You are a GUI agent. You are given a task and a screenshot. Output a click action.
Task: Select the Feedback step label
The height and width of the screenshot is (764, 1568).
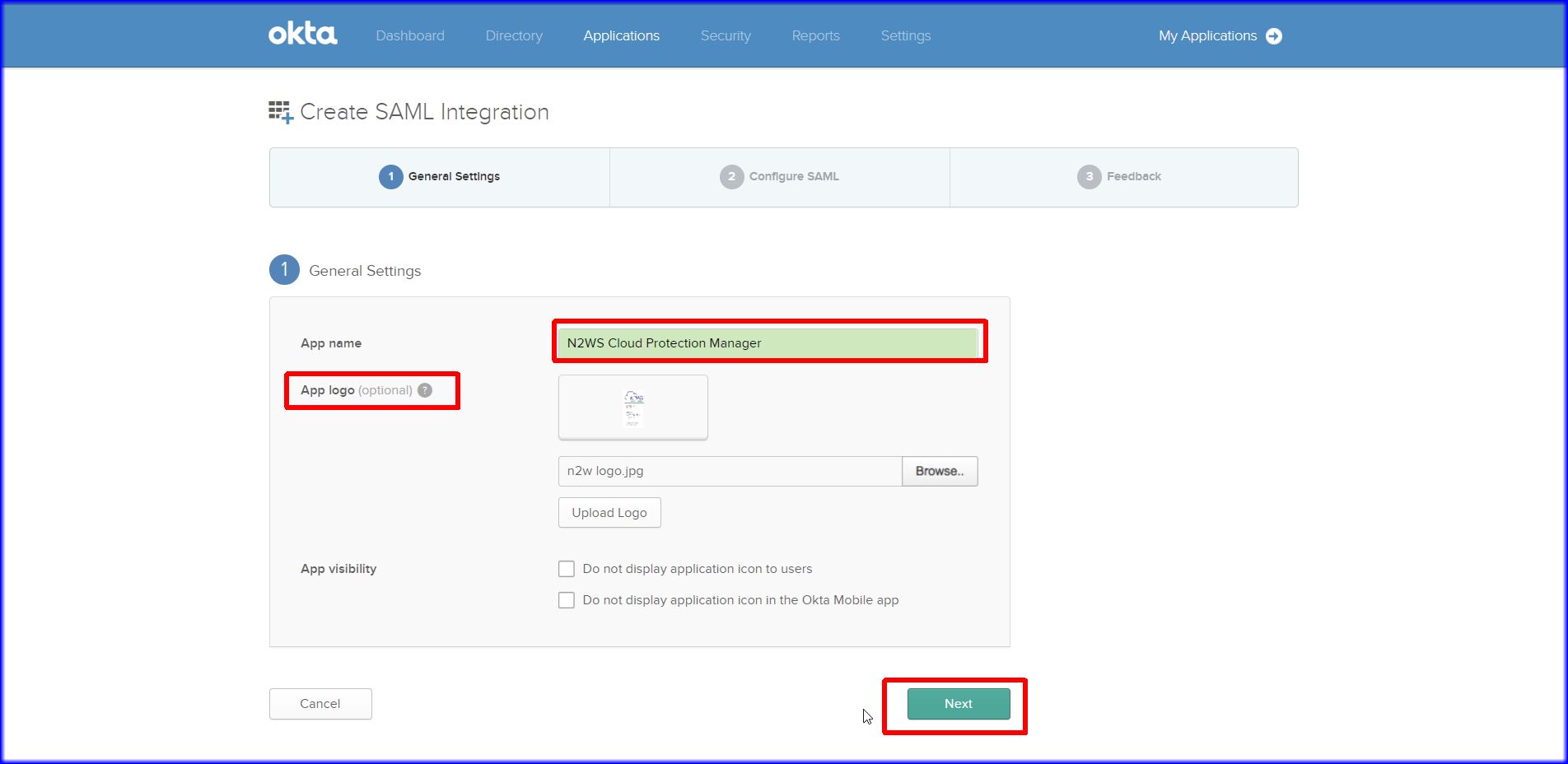tap(1134, 176)
